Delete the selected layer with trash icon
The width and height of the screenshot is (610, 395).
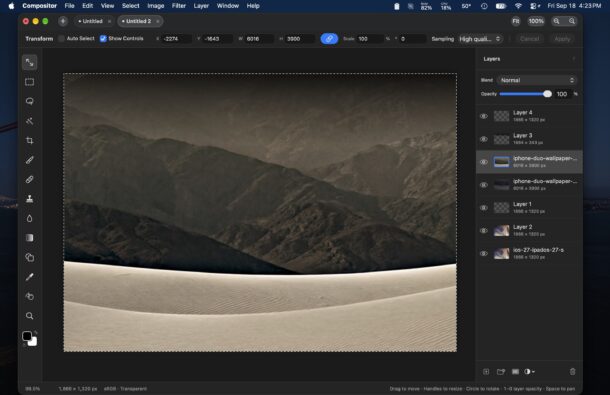572,372
